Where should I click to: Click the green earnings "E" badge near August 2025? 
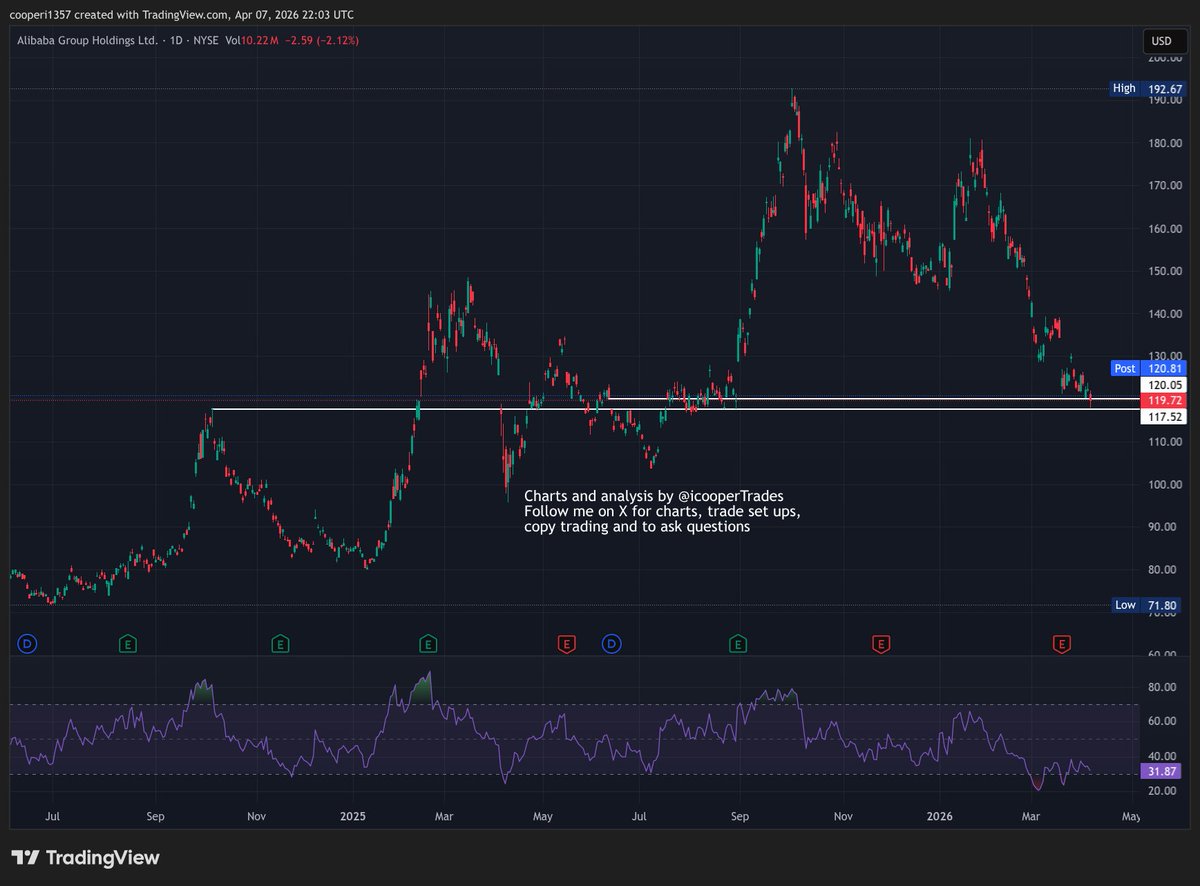click(x=738, y=644)
